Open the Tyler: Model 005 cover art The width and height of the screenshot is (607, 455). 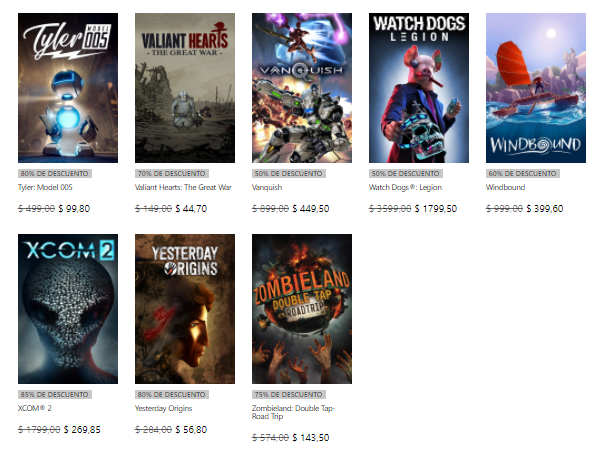[x=68, y=88]
